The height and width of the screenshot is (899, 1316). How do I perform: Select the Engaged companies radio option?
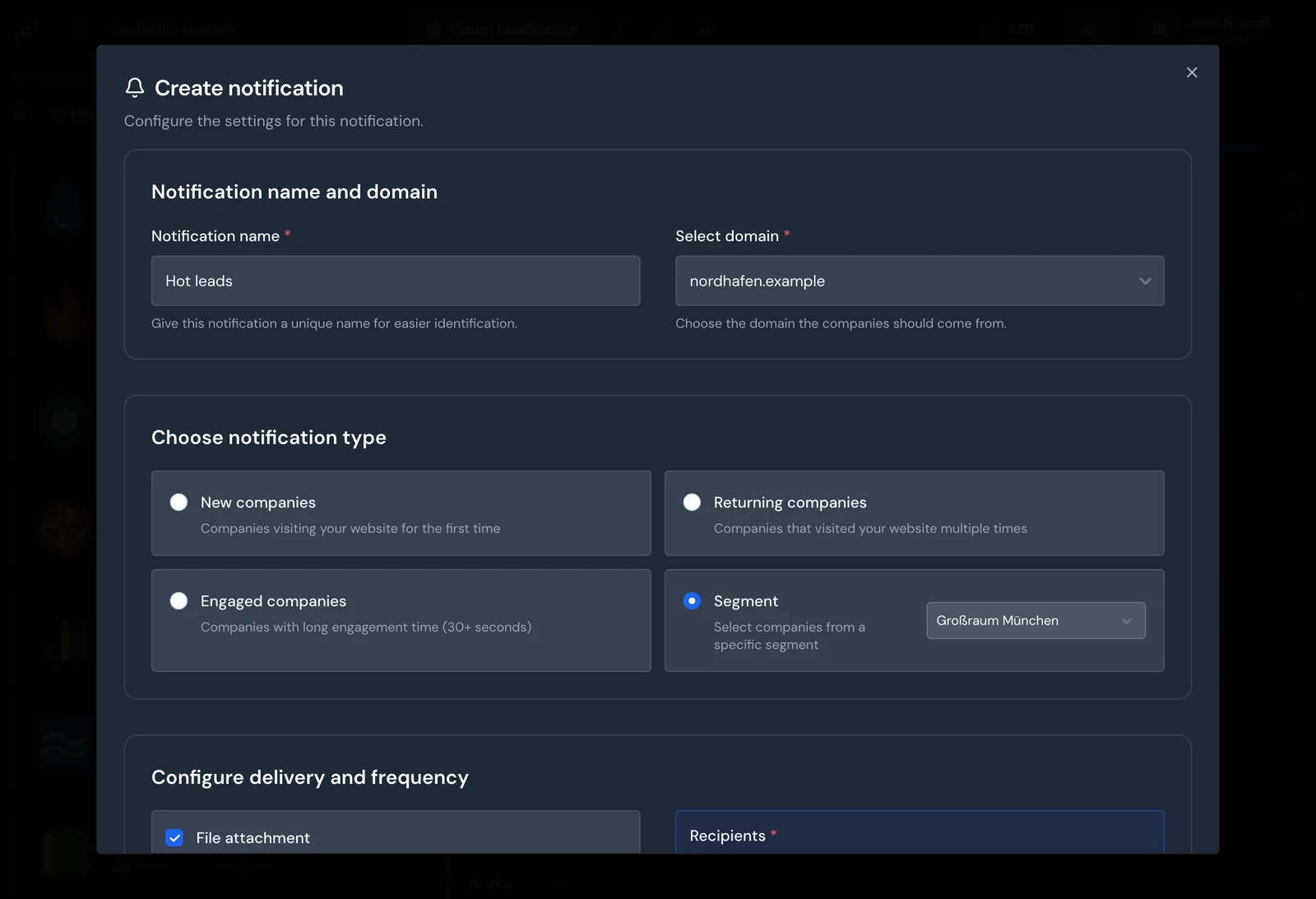178,600
